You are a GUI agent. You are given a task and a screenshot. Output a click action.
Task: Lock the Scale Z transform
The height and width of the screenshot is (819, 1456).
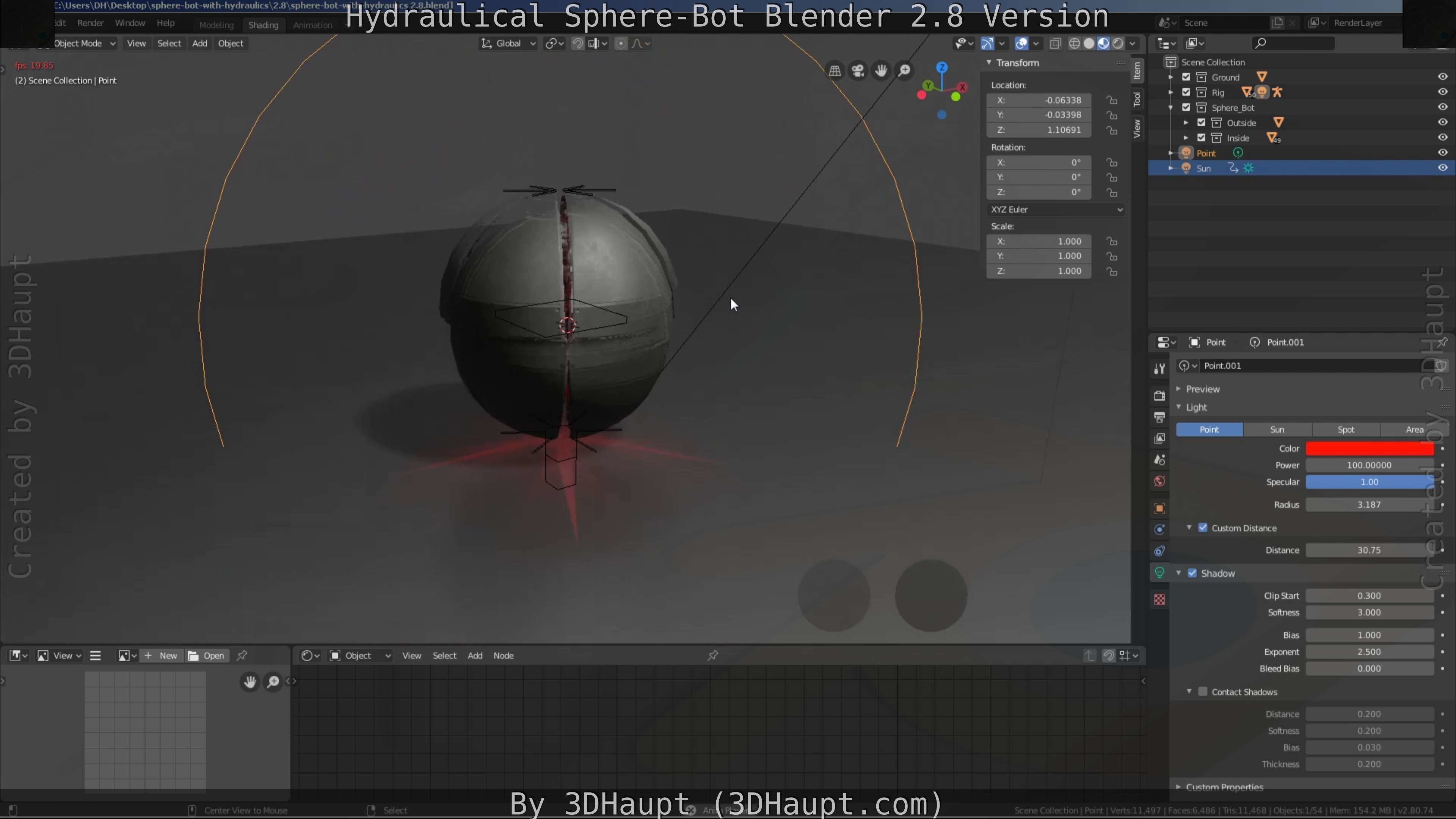pos(1112,271)
